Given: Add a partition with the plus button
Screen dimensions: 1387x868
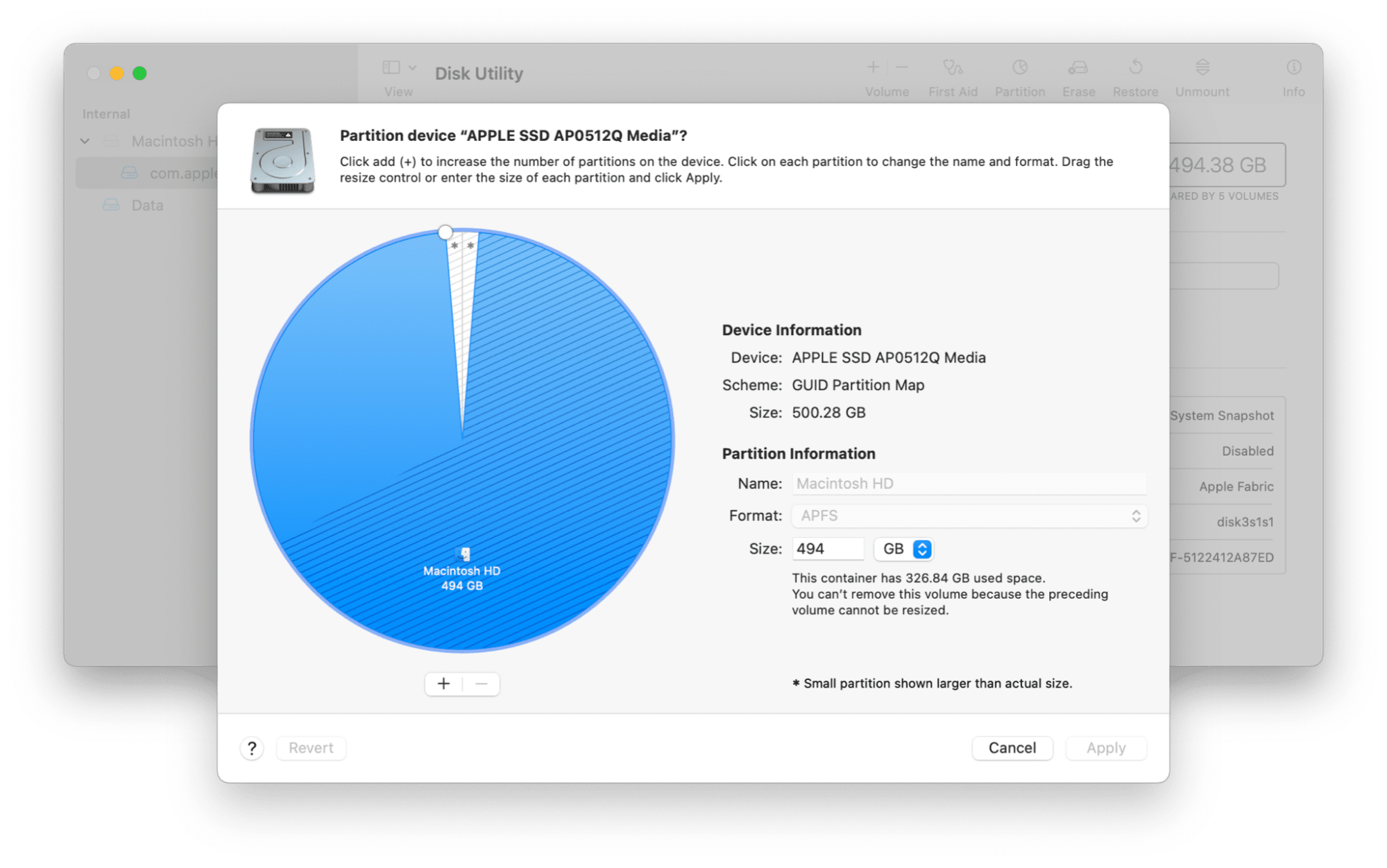Looking at the screenshot, I should pyautogui.click(x=443, y=683).
